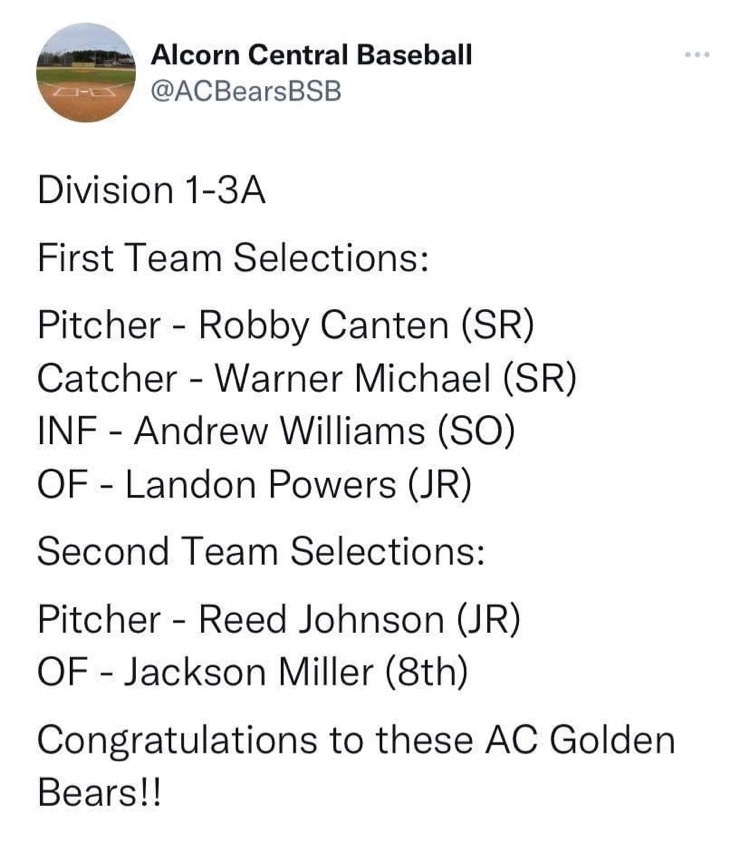Click the word Bears!! at the bottom
750x853 pixels.
[100, 792]
